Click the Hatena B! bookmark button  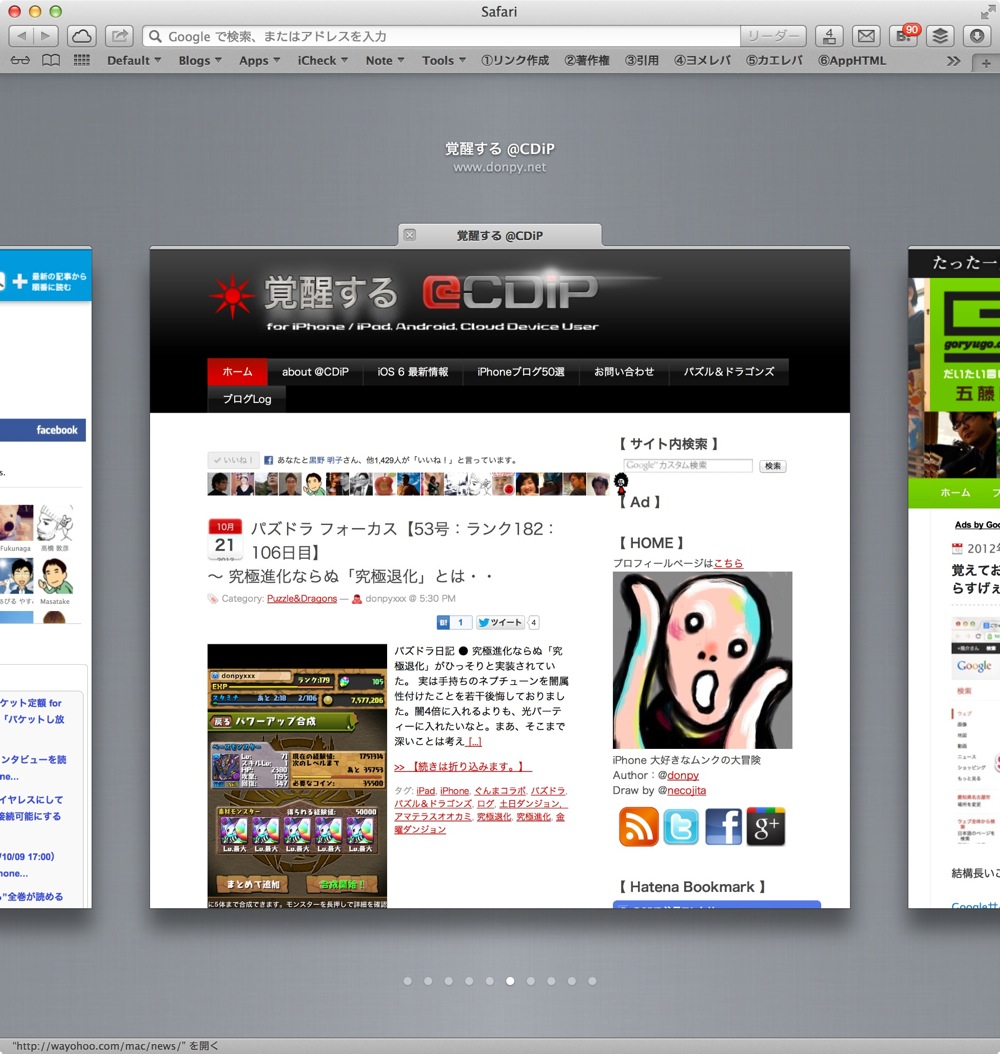(454, 622)
